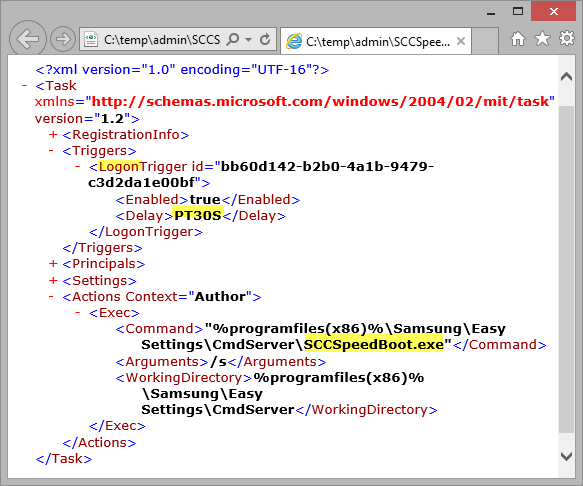Click the version="1.2" attribute
The height and width of the screenshot is (486, 583).
pos(87,119)
